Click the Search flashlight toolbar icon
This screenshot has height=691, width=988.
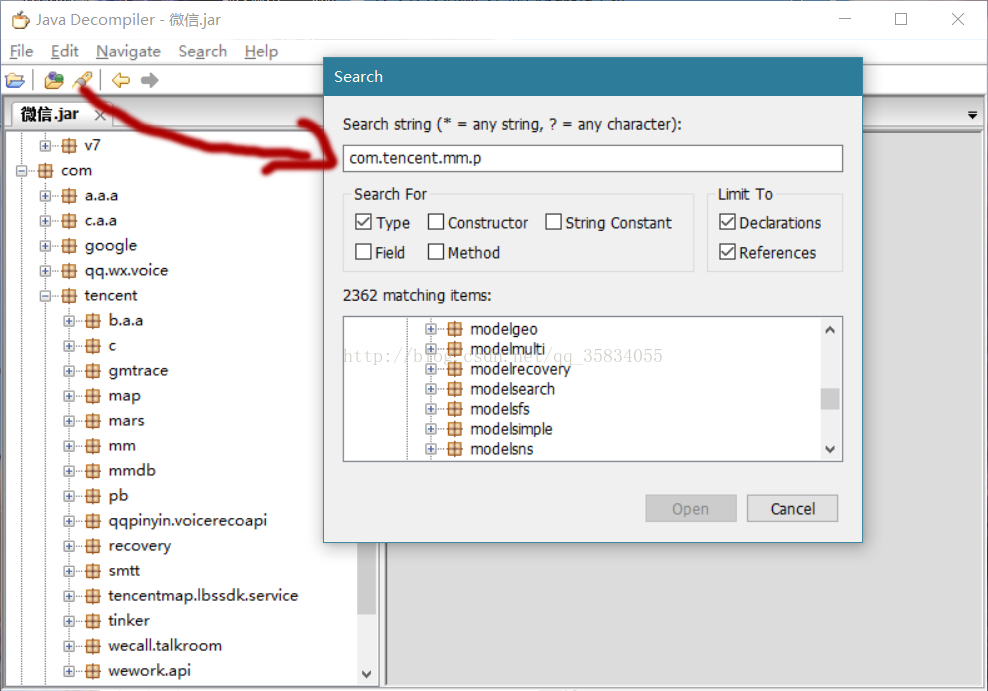[82, 80]
